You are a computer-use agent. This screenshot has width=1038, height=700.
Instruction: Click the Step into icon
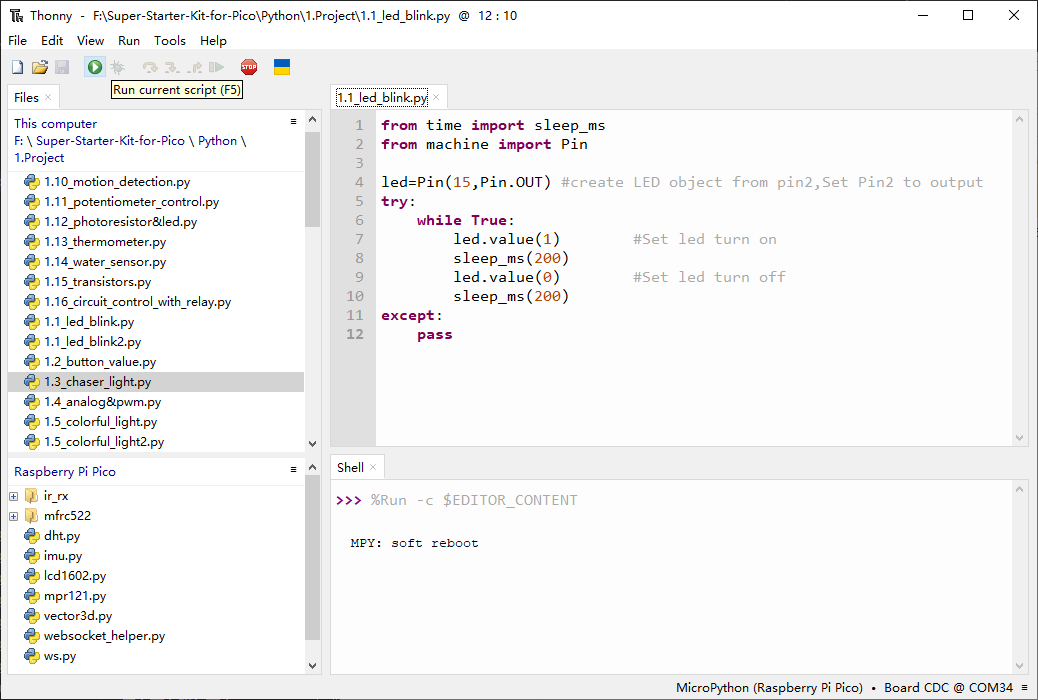tap(172, 67)
